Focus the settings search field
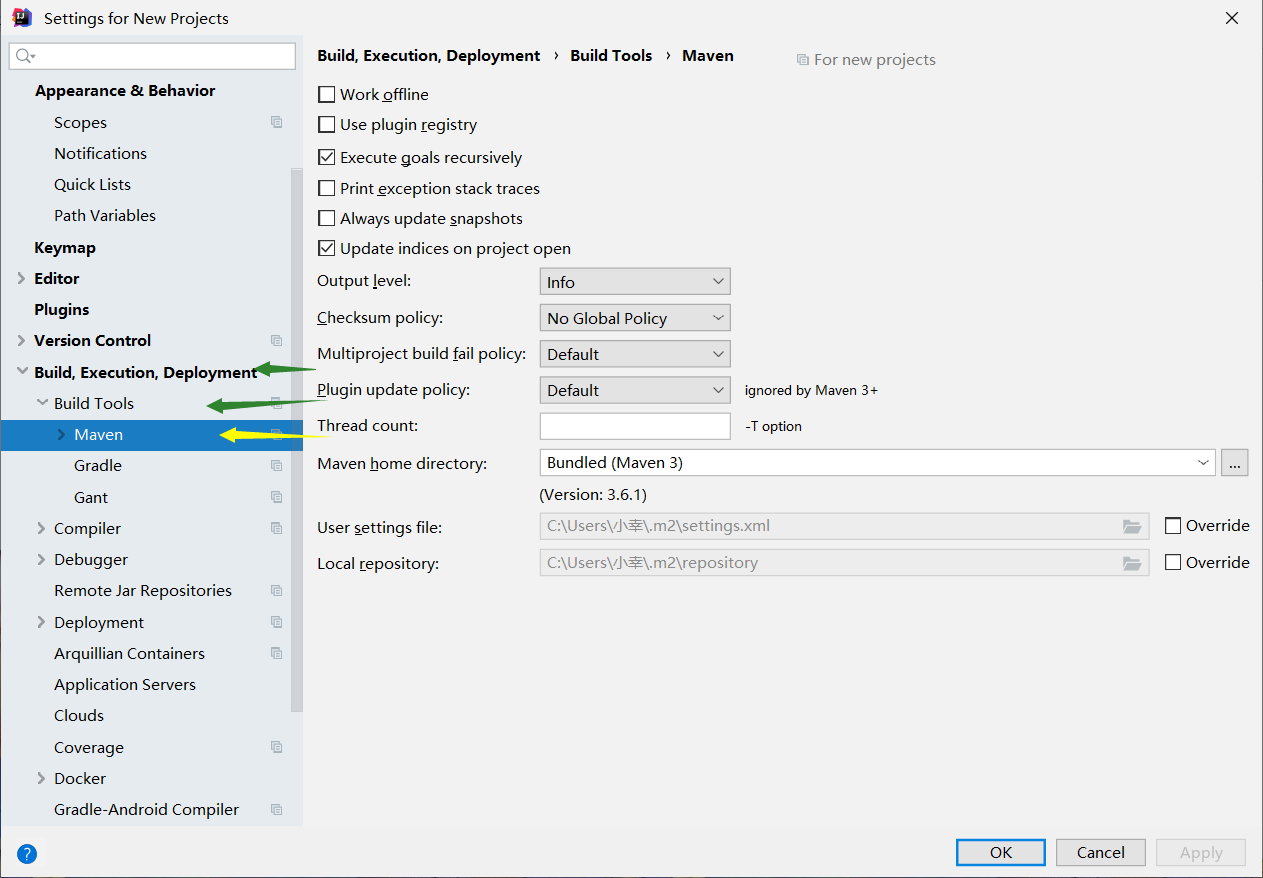This screenshot has width=1263, height=878. pyautogui.click(x=152, y=56)
